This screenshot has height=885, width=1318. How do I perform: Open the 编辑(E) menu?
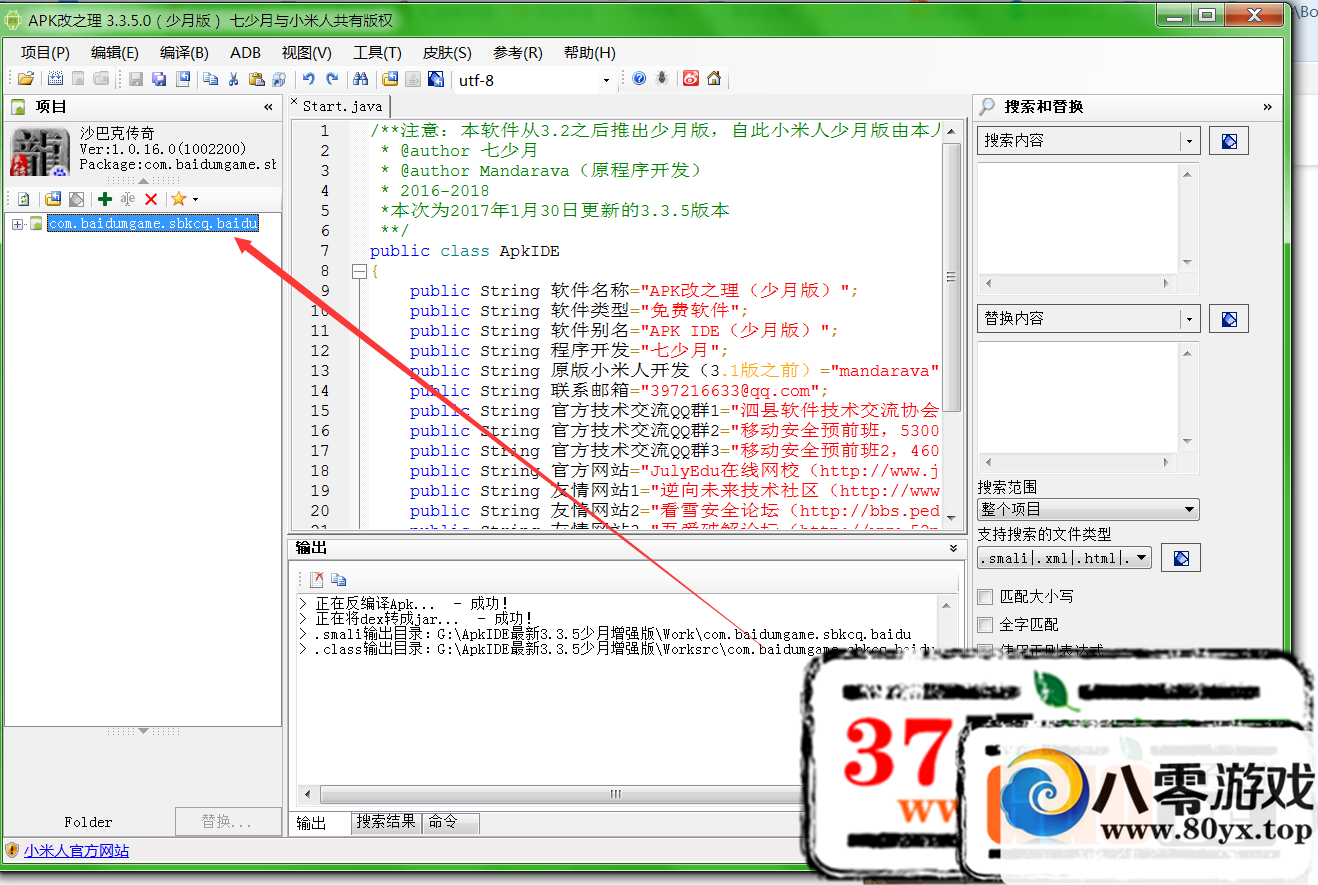(x=115, y=53)
